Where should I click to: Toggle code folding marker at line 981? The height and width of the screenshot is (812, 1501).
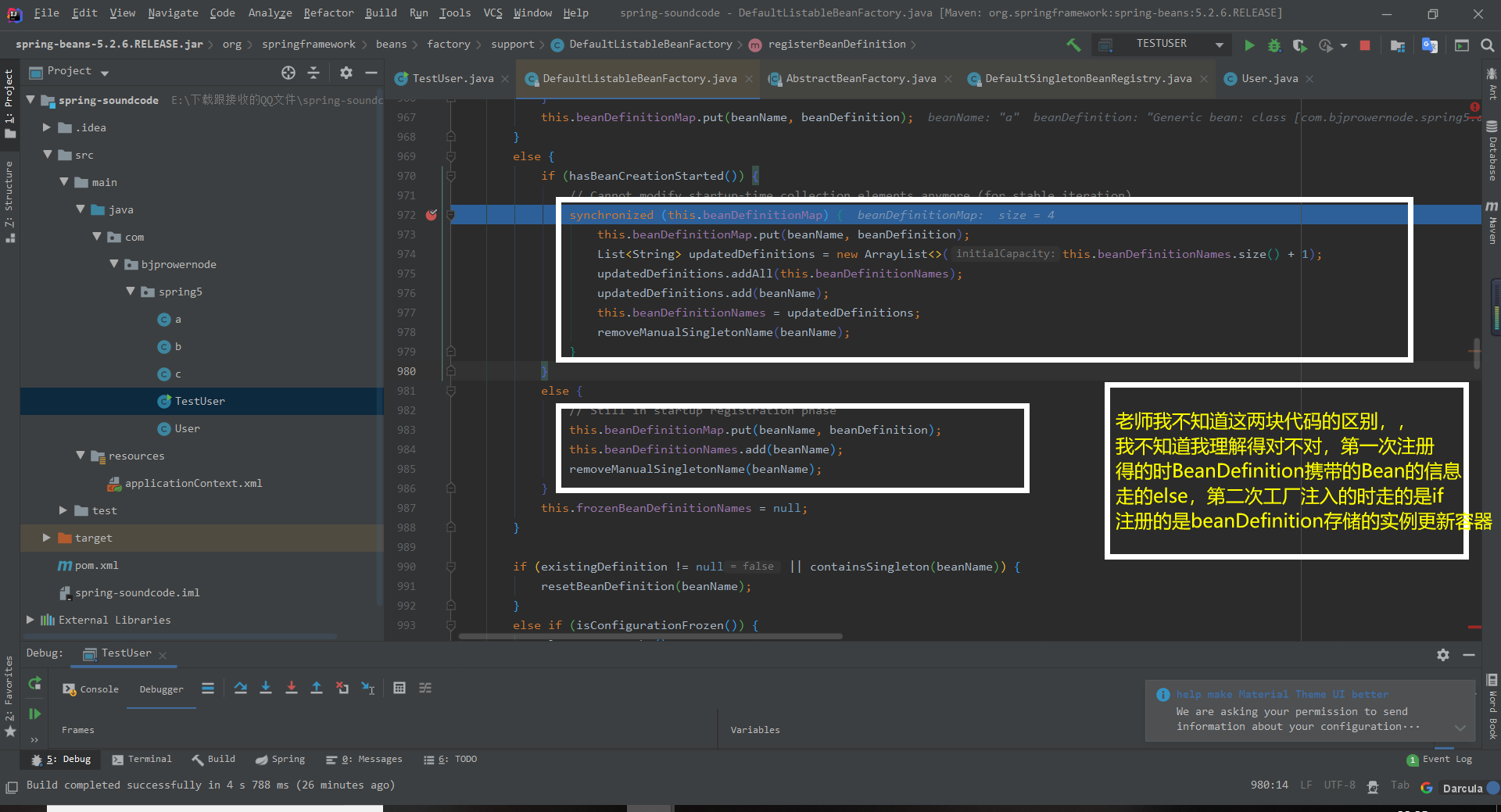(451, 391)
